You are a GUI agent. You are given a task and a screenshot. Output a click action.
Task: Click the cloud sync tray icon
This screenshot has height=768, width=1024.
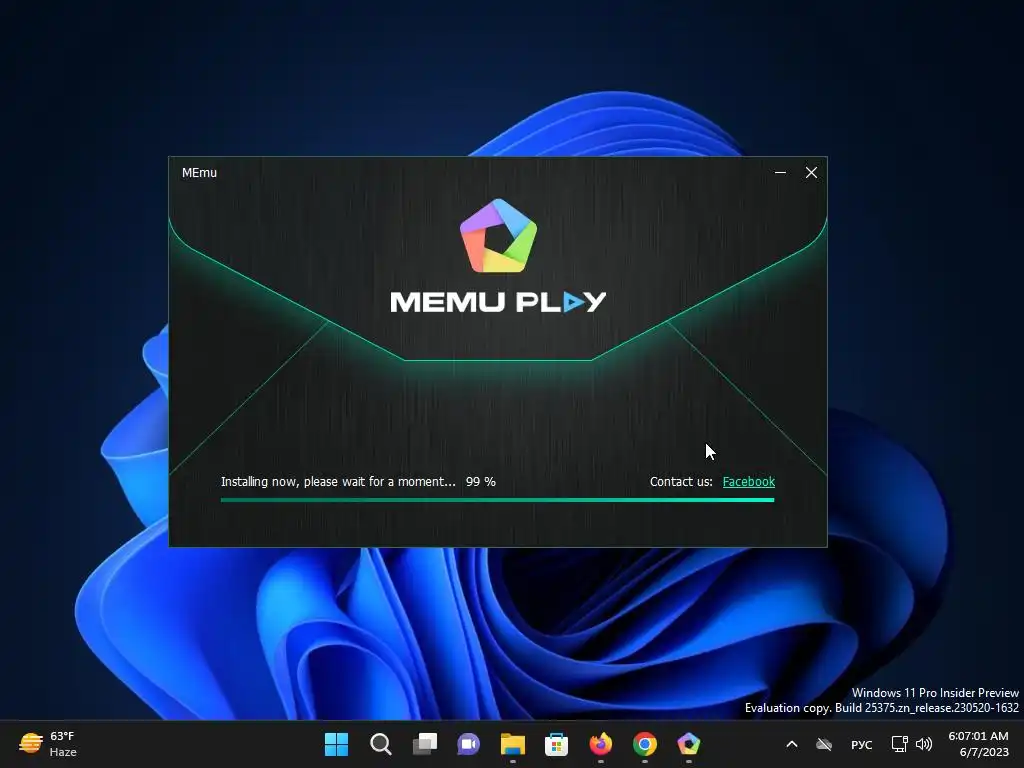pyautogui.click(x=824, y=744)
